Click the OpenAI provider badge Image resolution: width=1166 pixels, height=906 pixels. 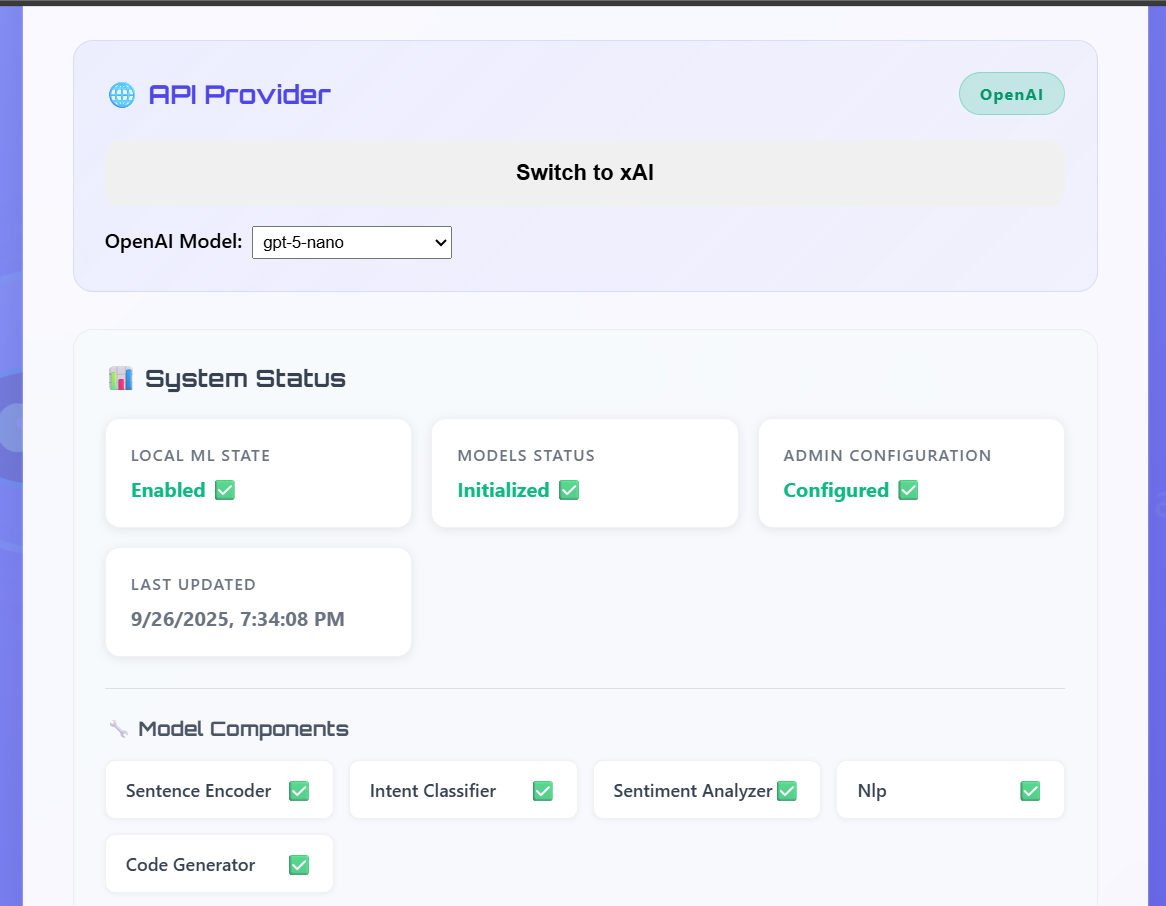(1011, 94)
